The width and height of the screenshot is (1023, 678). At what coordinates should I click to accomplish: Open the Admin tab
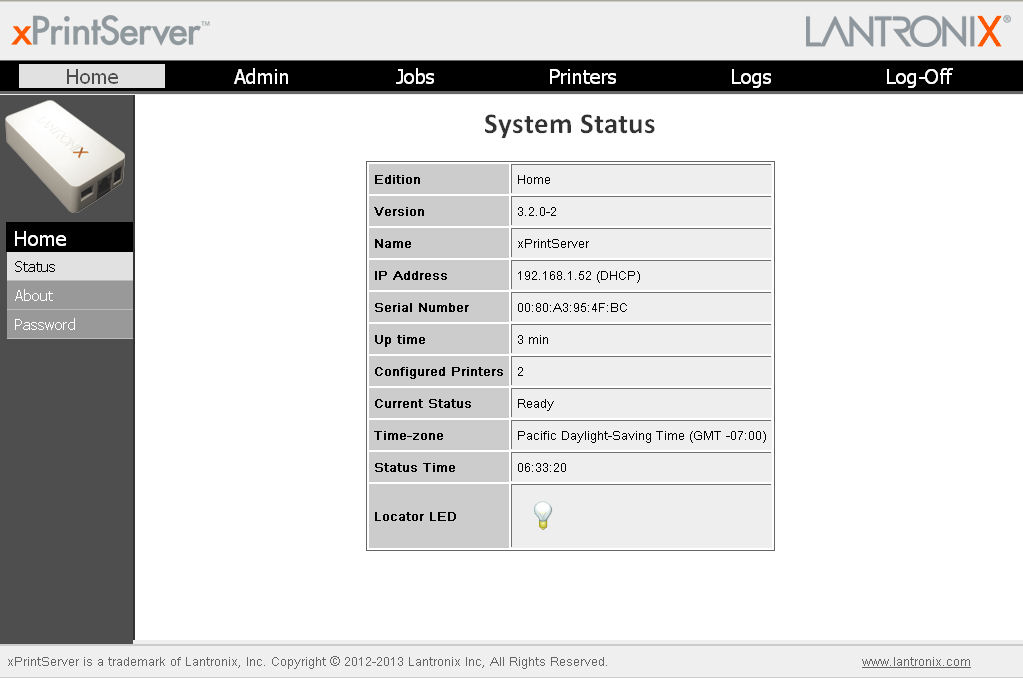coord(261,77)
